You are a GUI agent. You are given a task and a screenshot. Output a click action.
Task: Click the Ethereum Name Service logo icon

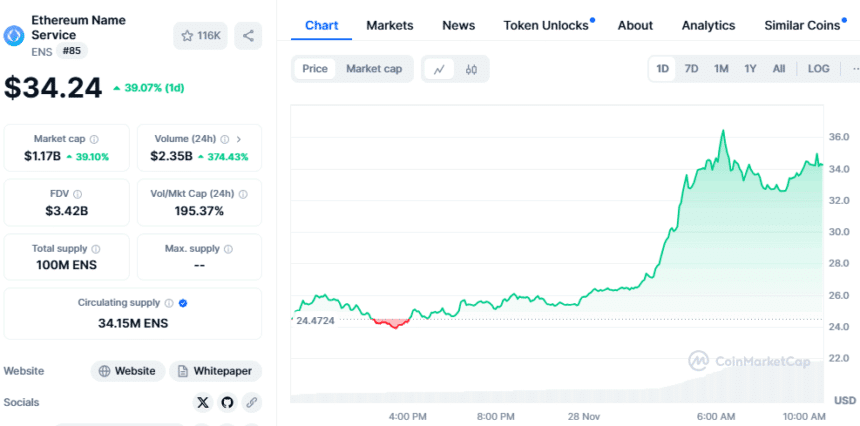14,36
